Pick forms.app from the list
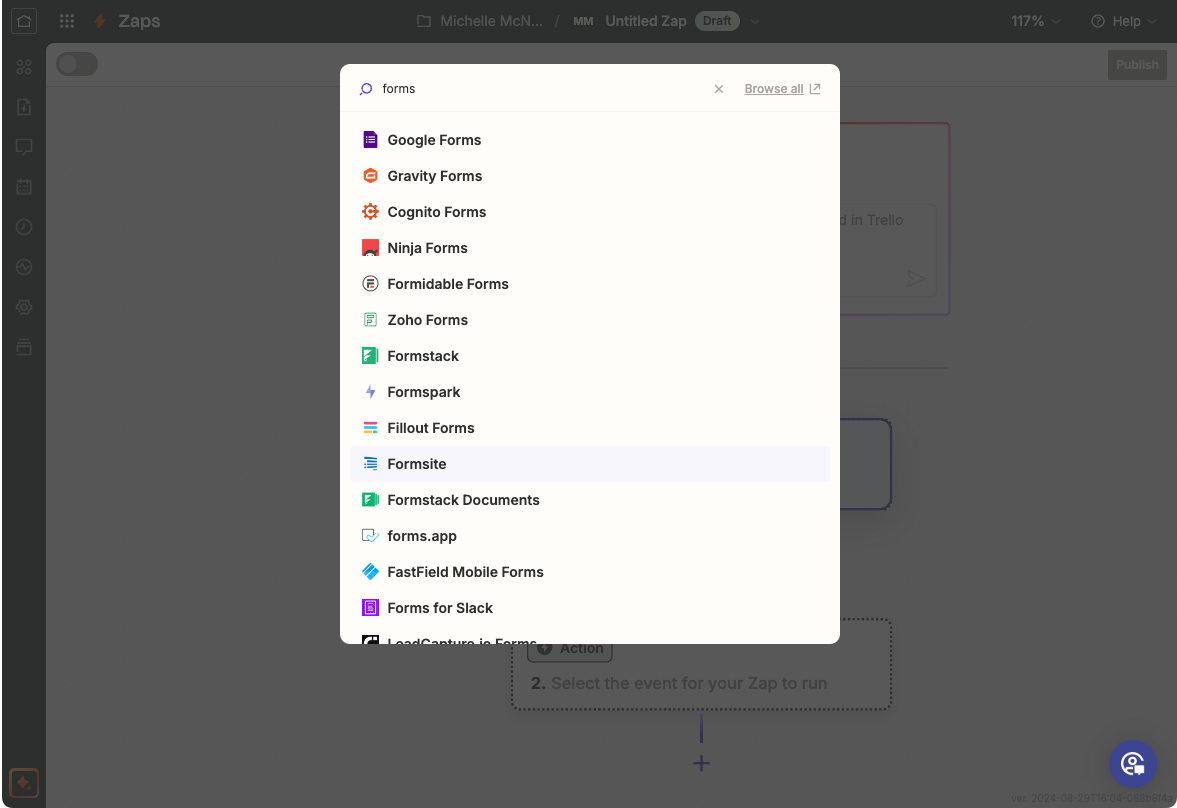Viewport: 1177px width, 808px height. 590,536
